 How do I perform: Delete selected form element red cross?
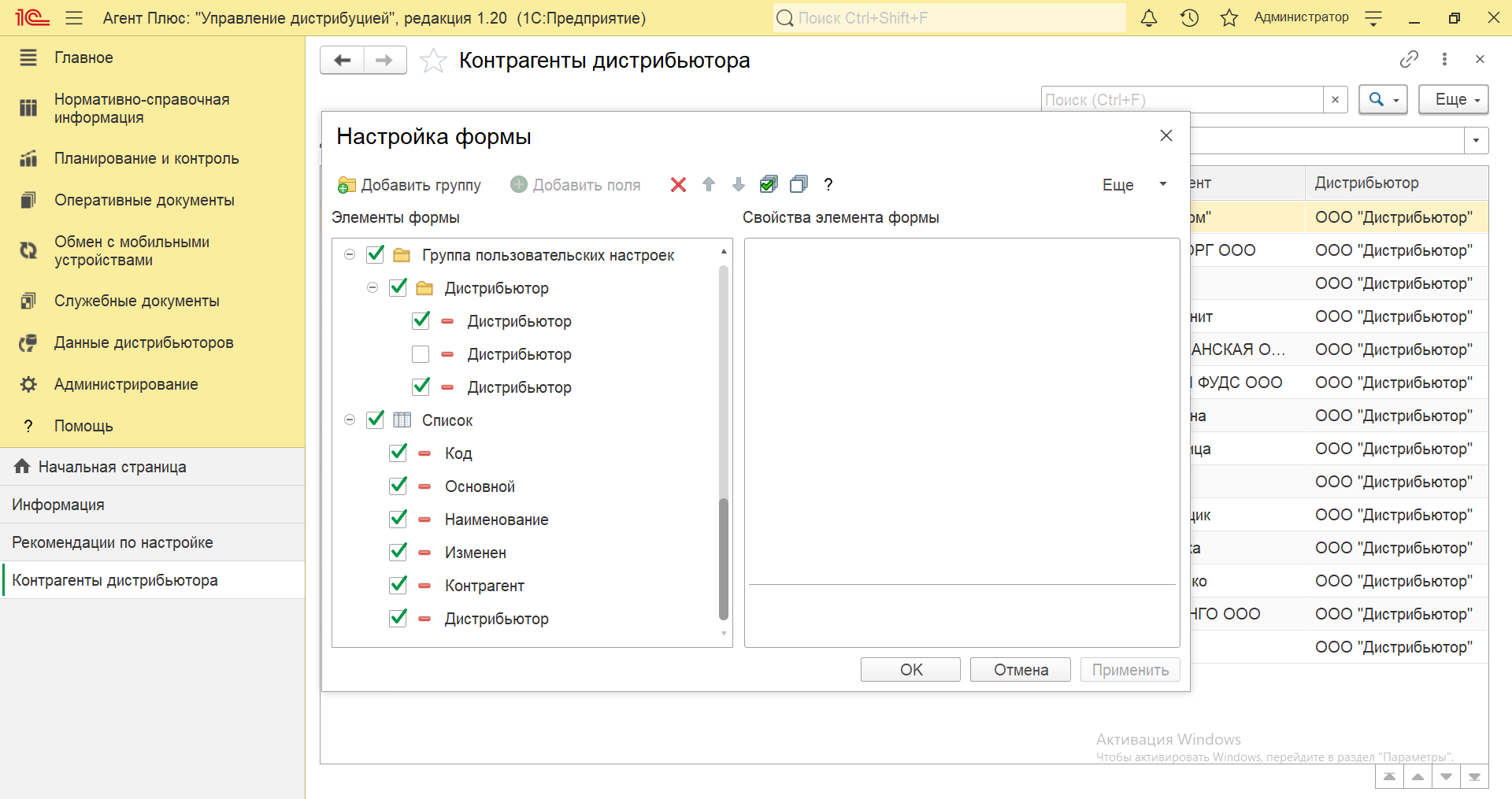click(678, 184)
